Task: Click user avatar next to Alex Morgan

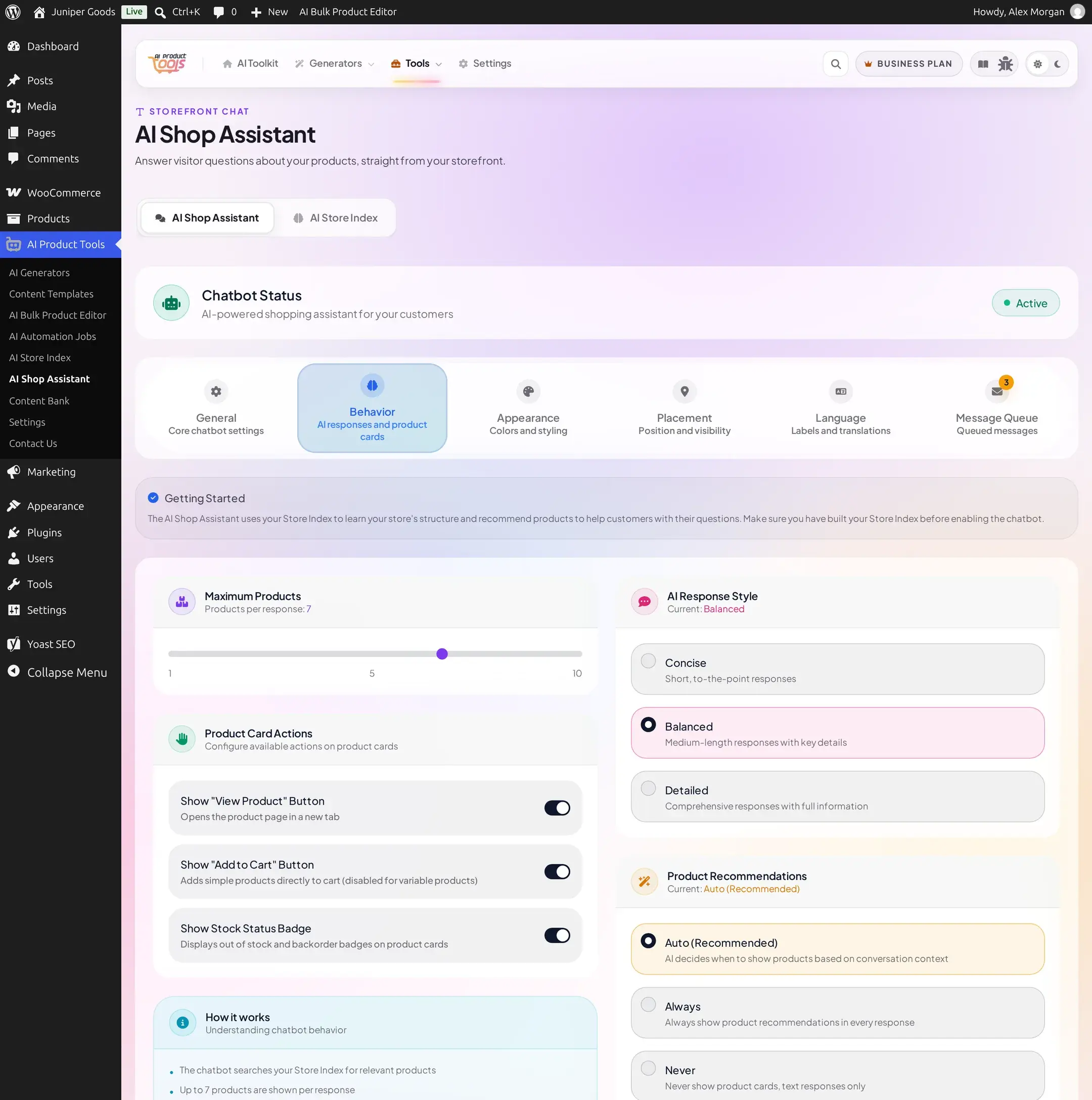Action: 1077,12
